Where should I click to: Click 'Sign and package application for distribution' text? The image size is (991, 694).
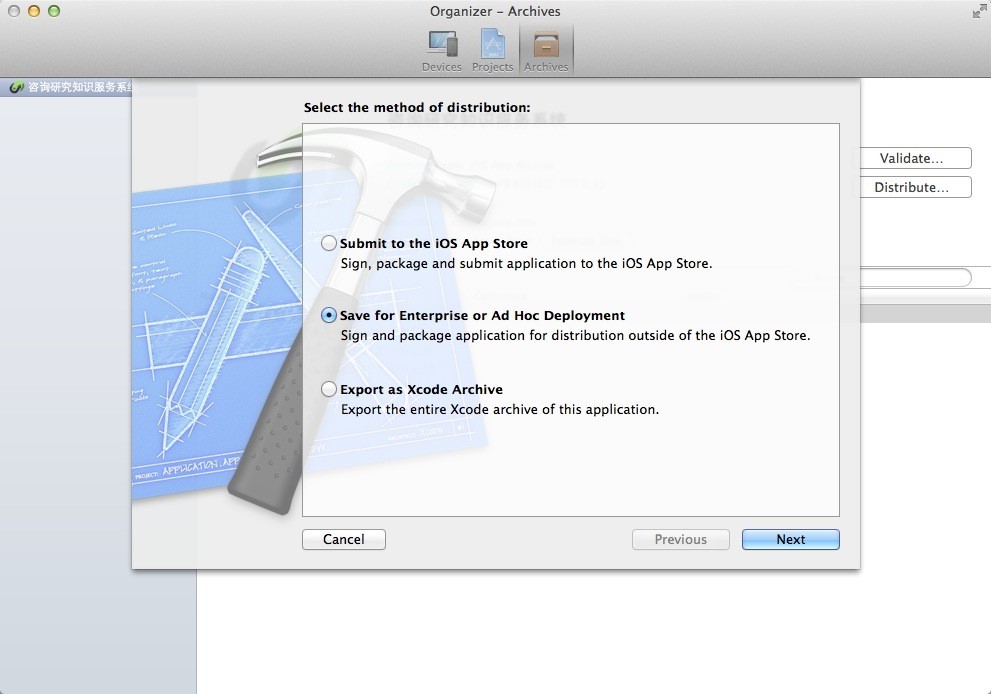575,336
